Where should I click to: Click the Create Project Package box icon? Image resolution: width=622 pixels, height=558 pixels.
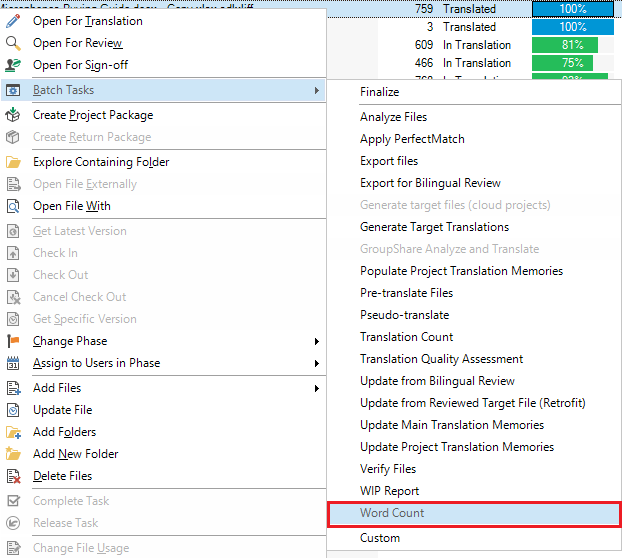[13, 115]
